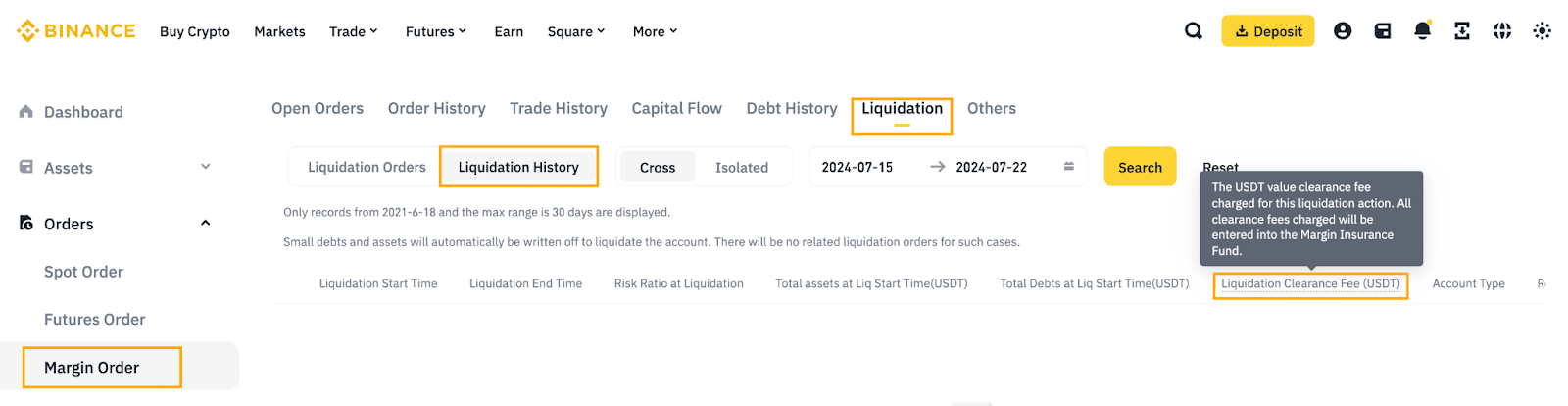The image size is (1568, 406).
Task: Open the calendar icon in the date range
Action: (x=1068, y=167)
